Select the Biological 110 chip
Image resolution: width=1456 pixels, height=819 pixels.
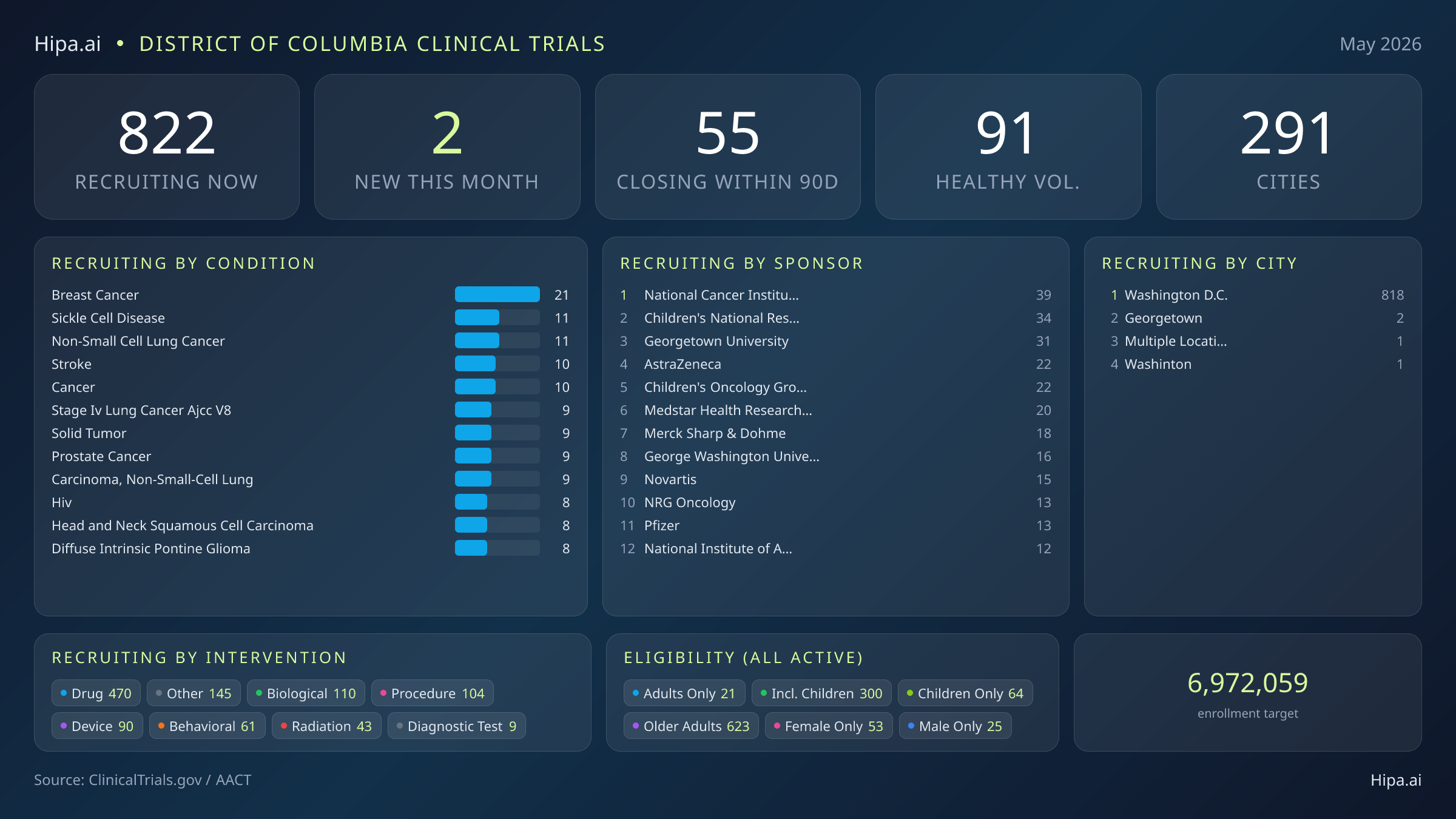pos(306,693)
